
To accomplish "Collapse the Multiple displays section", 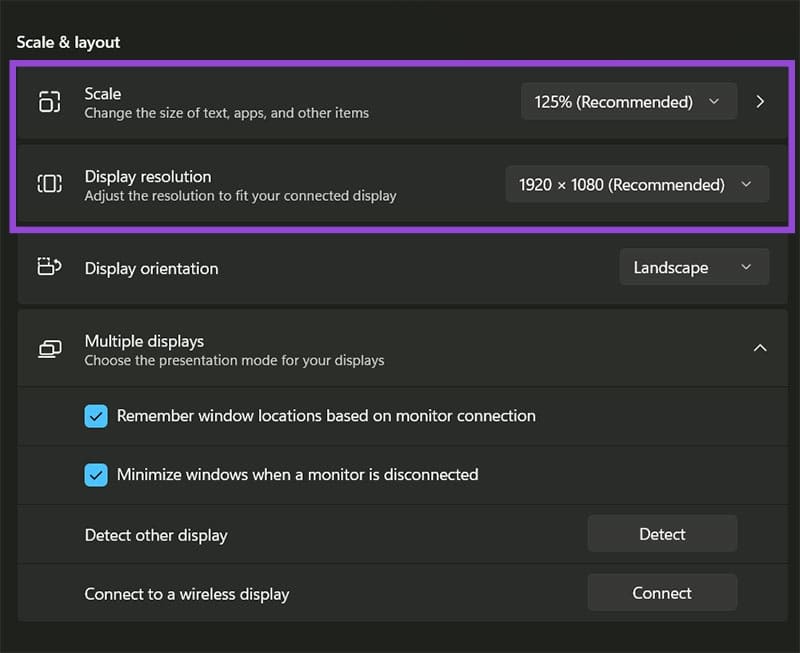I will [x=760, y=348].
